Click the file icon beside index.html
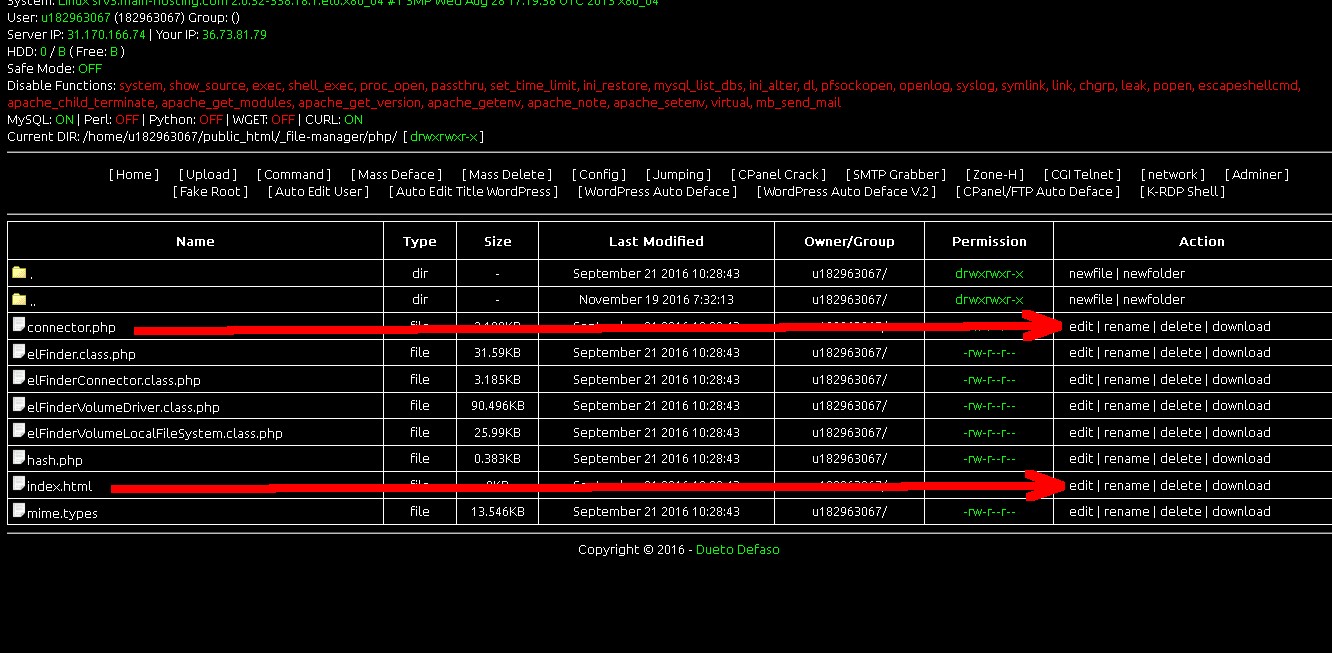Image resolution: width=1332 pixels, height=653 pixels. pyautogui.click(x=18, y=485)
